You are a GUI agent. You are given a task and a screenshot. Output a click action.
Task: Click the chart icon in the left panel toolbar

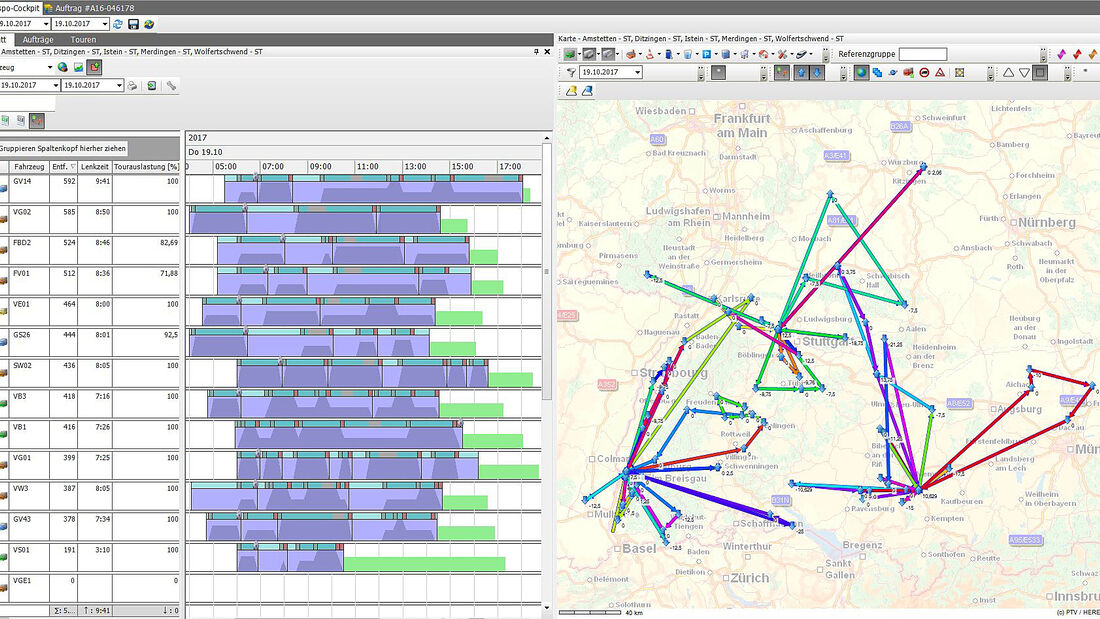pos(79,67)
